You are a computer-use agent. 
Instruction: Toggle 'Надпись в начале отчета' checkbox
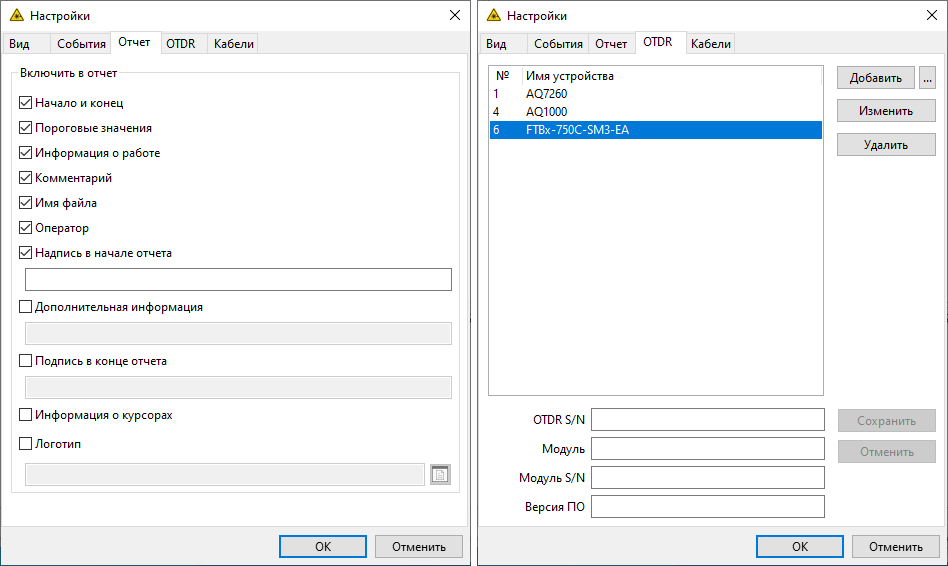(25, 253)
